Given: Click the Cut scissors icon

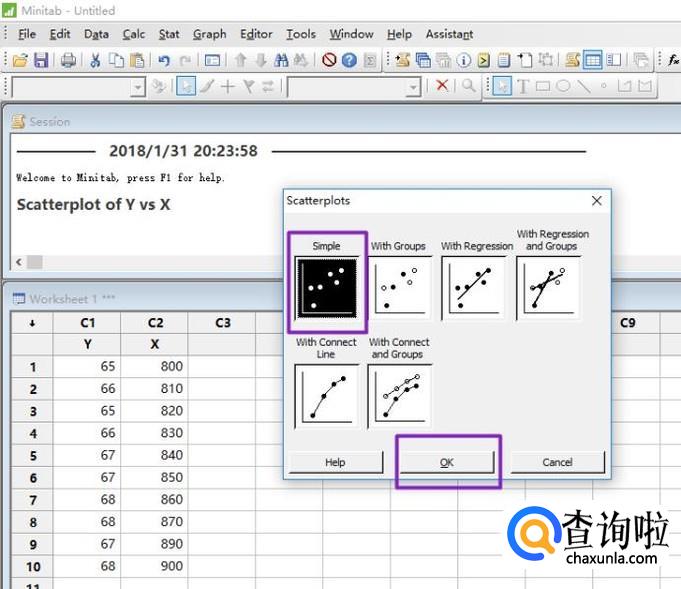Looking at the screenshot, I should coord(95,60).
